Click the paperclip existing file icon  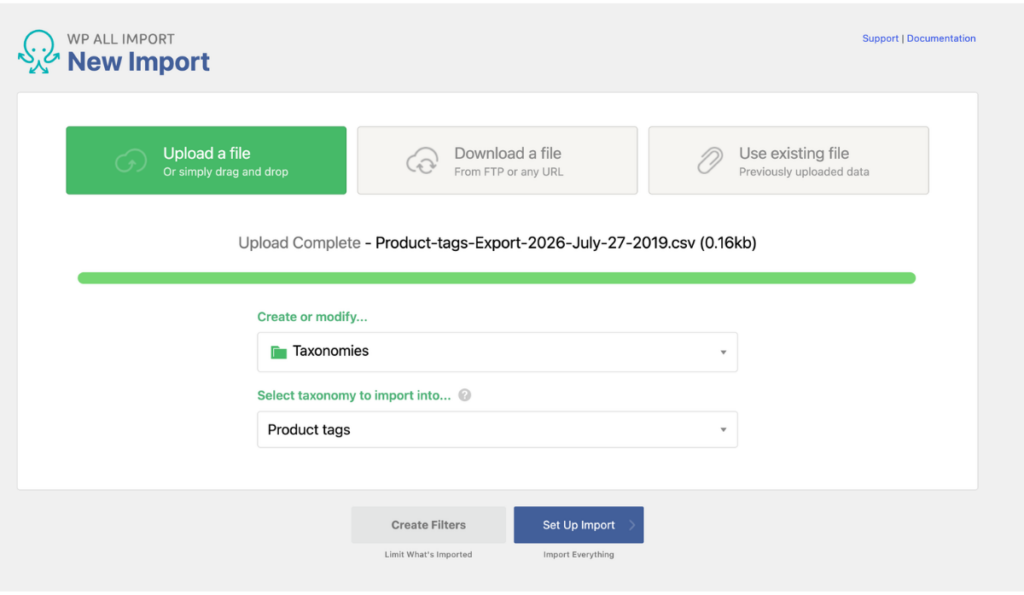[x=710, y=161]
